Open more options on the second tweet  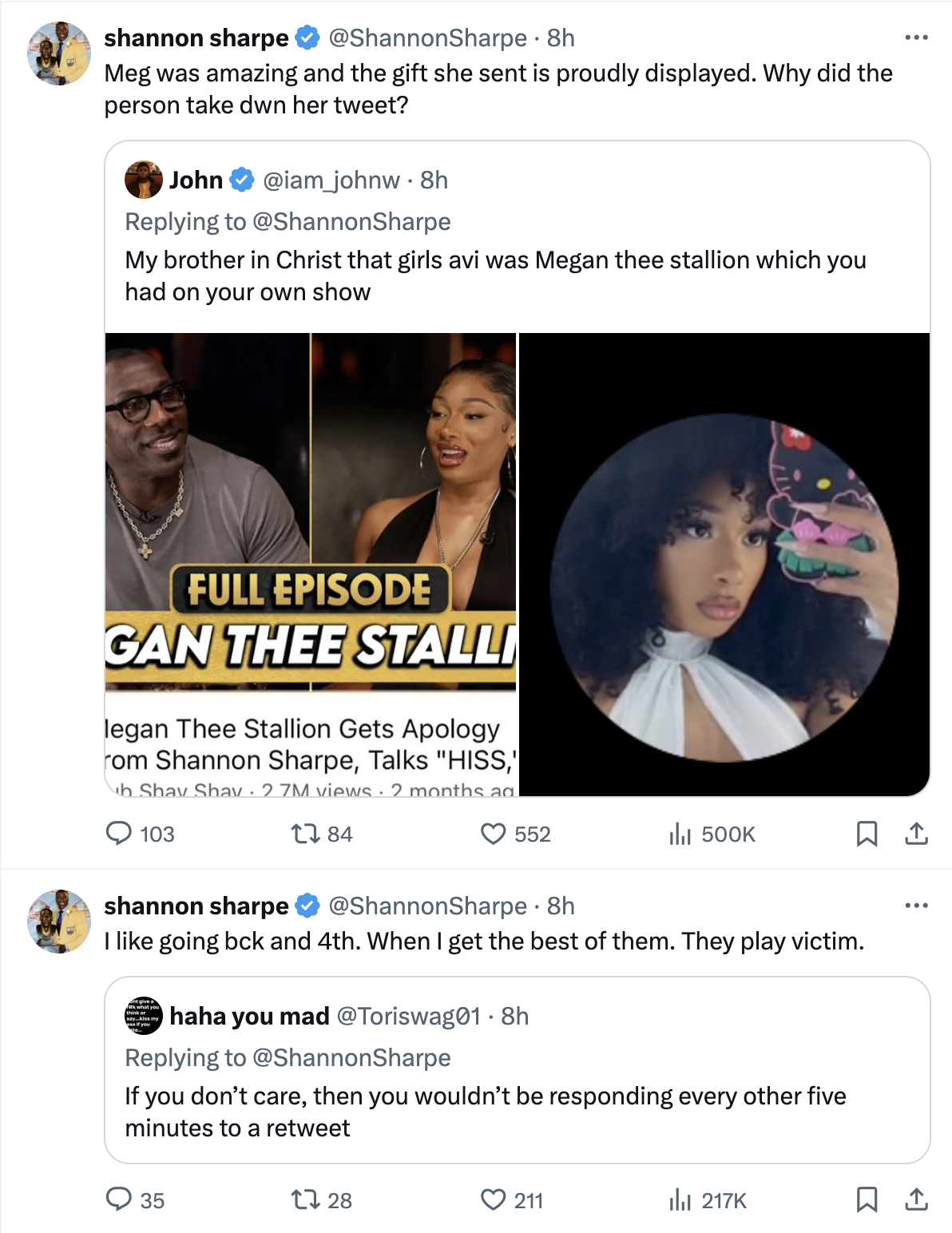pos(916,906)
